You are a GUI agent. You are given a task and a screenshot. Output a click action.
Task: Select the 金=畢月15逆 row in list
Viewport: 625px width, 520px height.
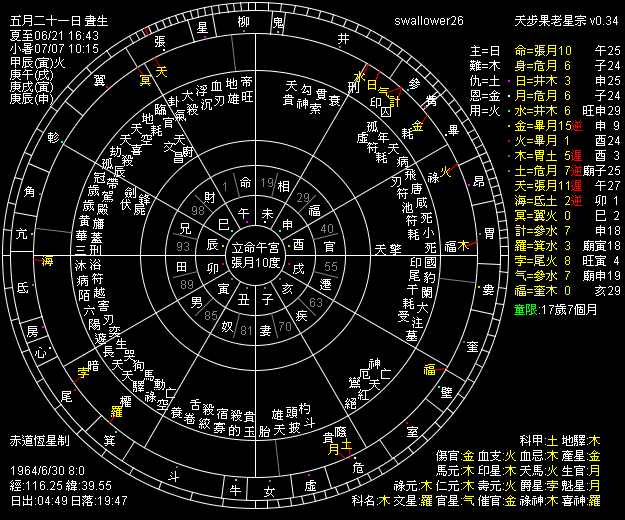coord(542,127)
